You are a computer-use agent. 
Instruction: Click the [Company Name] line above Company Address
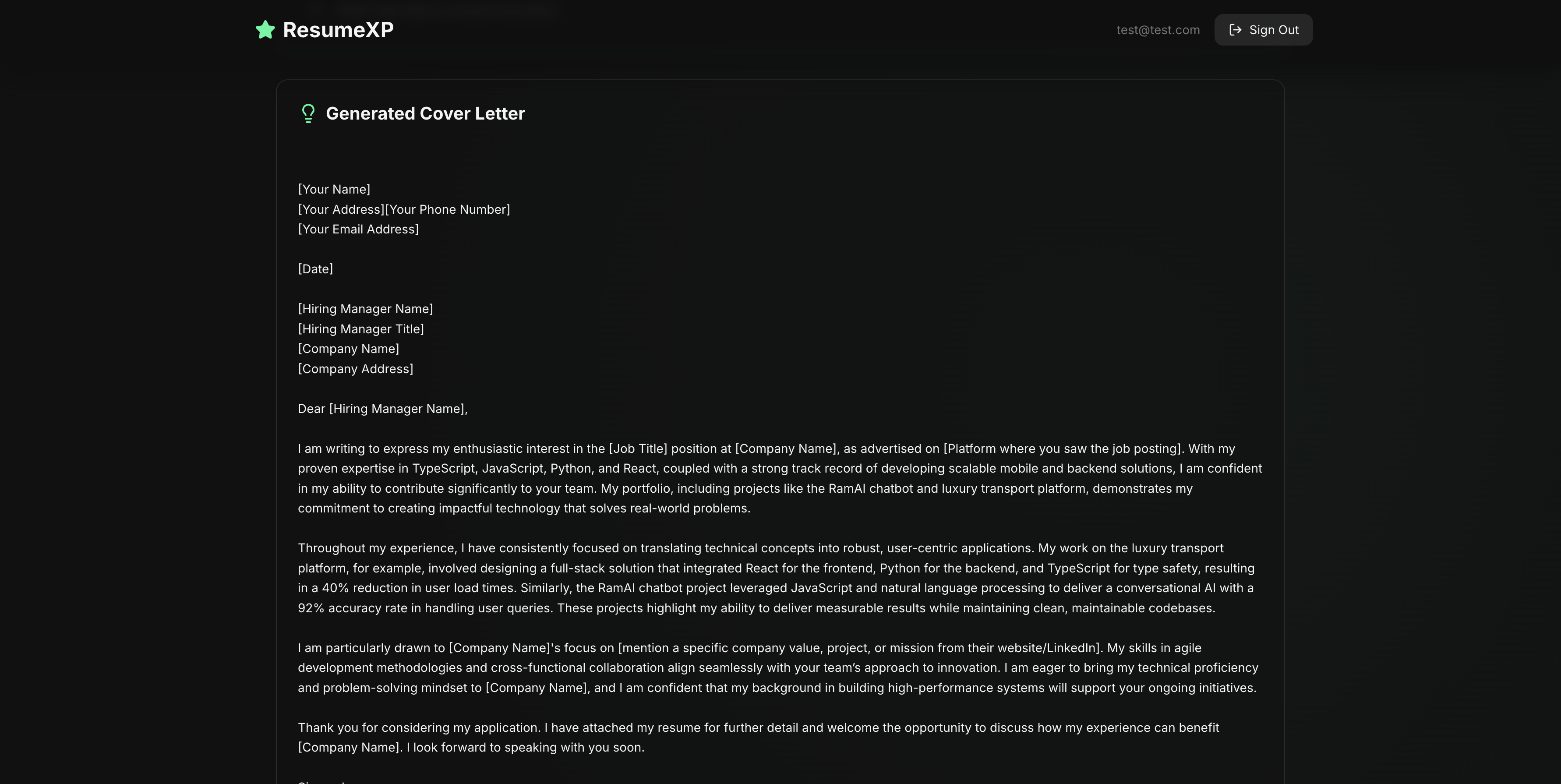pos(349,349)
